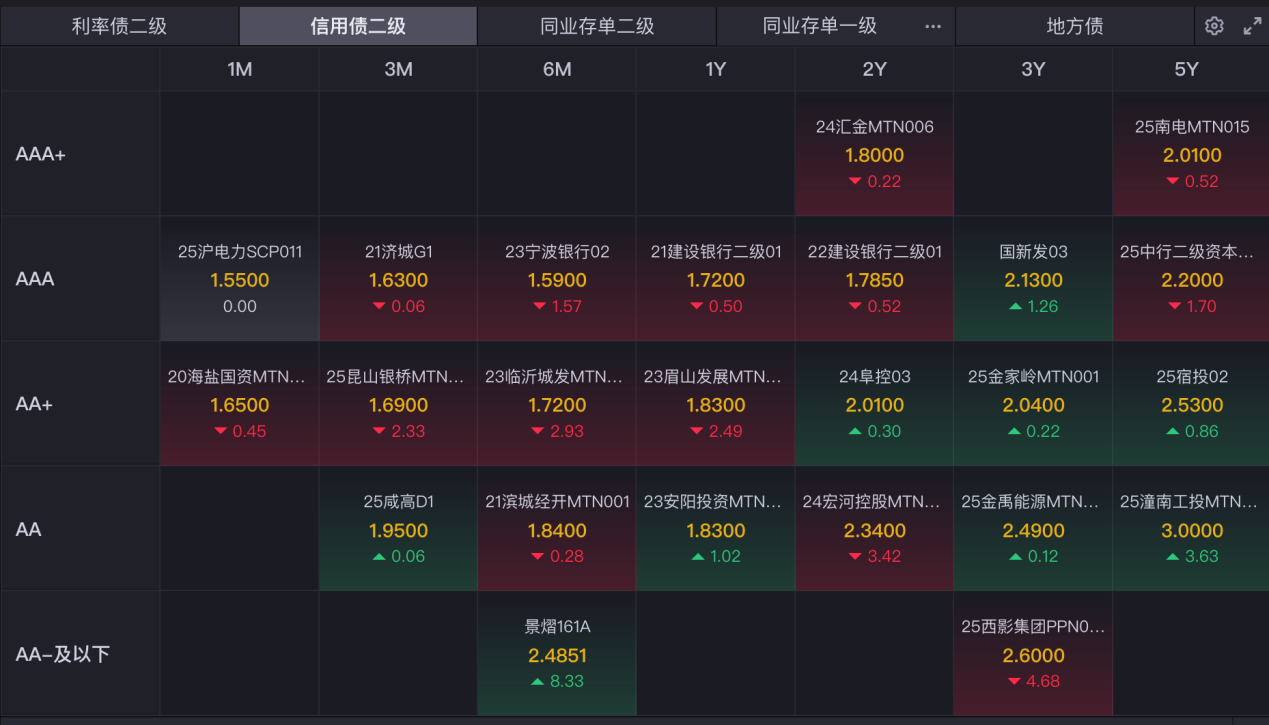Open the 21济城G1 bond cell
1269x725 pixels.
(398, 279)
